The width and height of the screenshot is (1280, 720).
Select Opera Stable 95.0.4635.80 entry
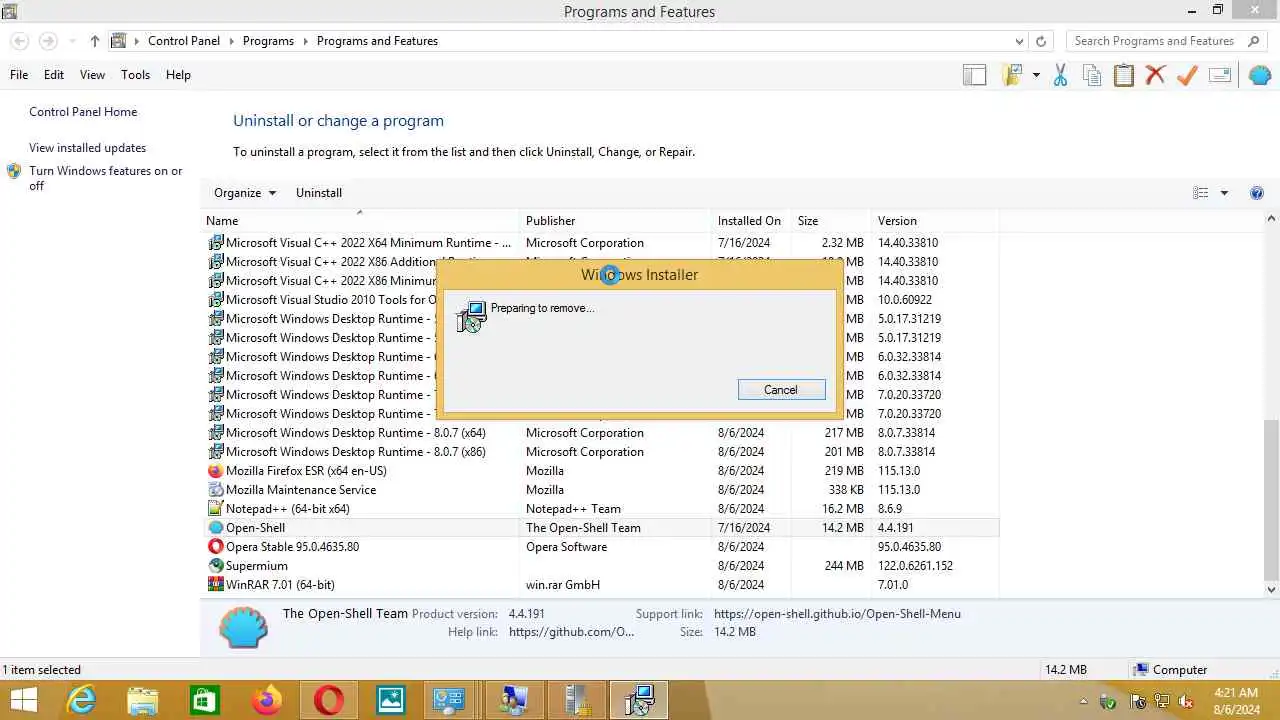600,547
